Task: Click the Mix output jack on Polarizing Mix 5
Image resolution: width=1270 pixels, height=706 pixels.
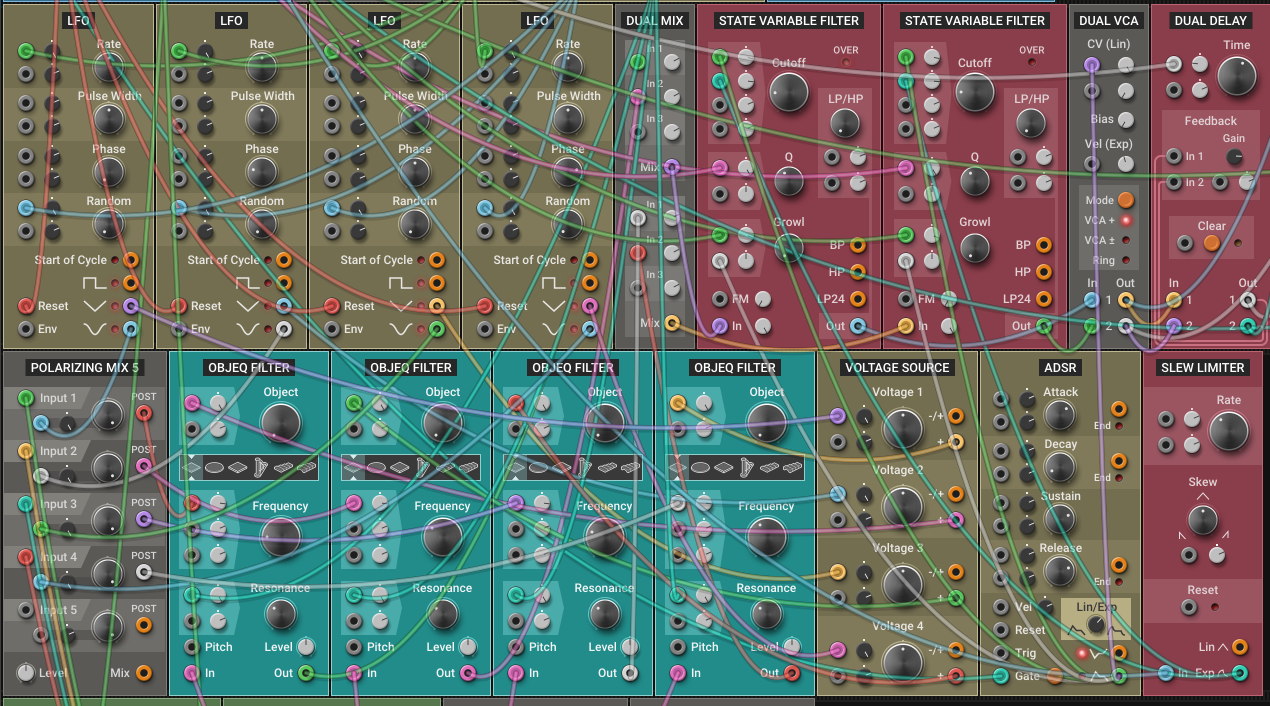Action: [144, 673]
